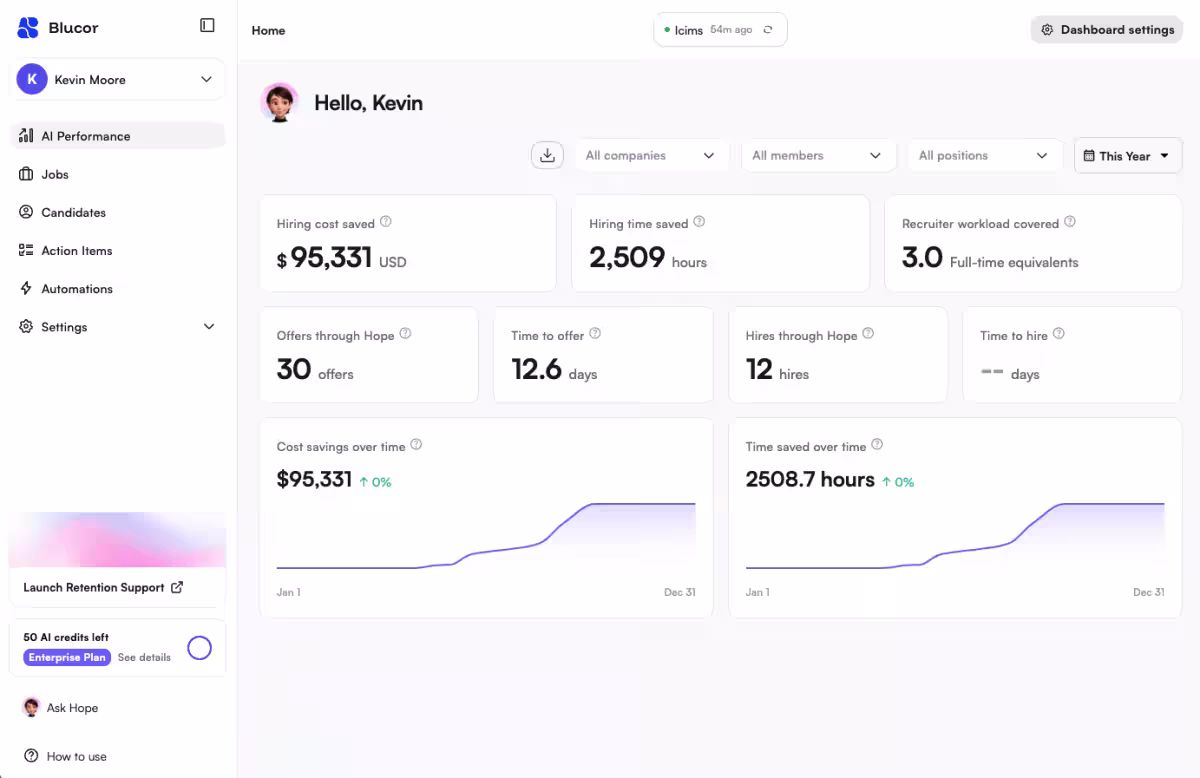Open the All members filter
This screenshot has height=778, width=1200.
tap(817, 156)
